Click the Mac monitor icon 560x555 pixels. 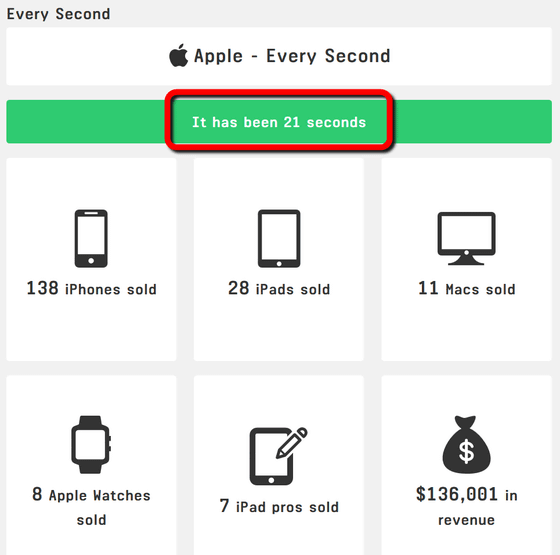tap(466, 238)
